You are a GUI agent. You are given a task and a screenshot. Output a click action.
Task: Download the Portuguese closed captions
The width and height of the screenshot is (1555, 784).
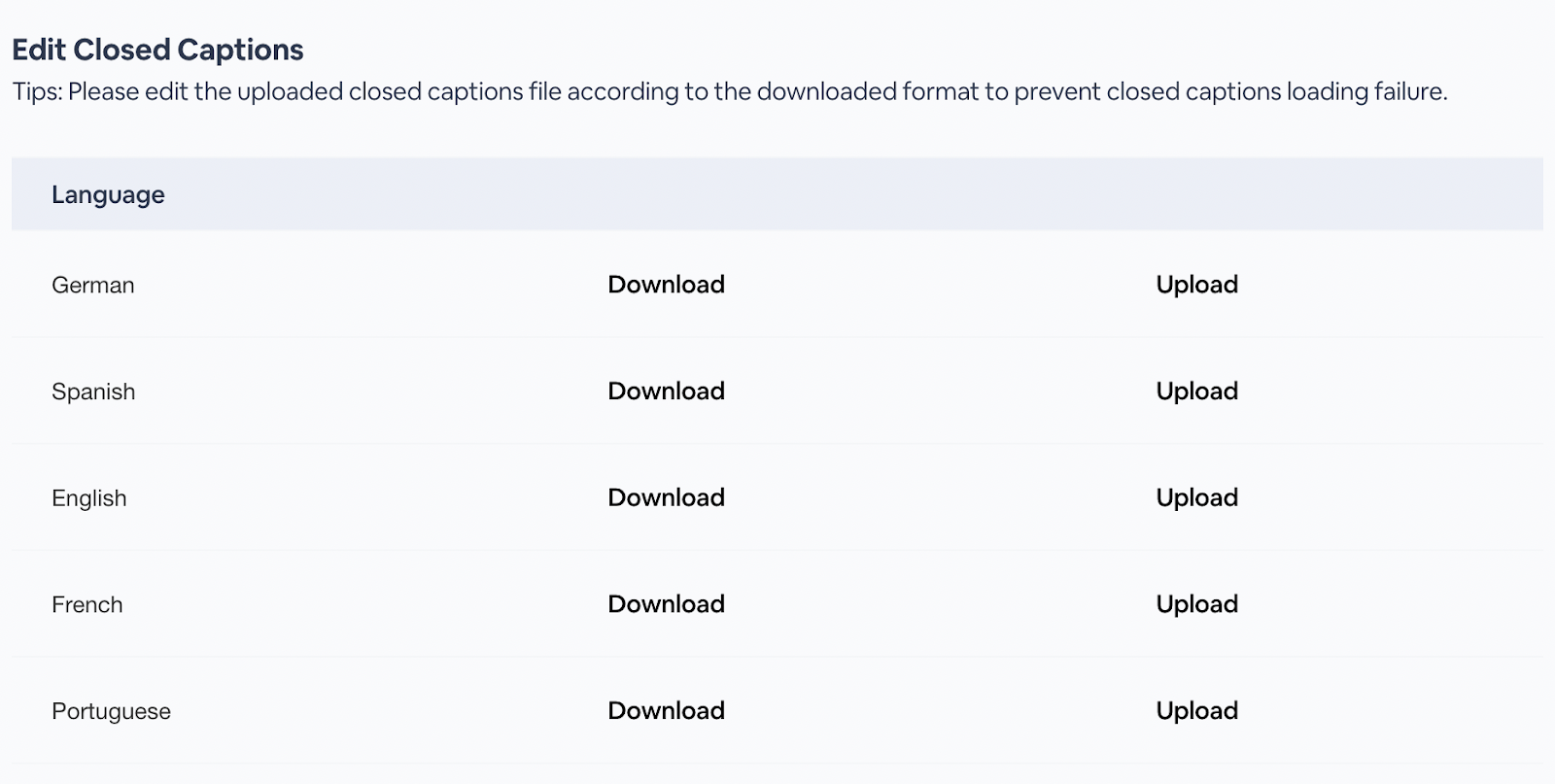[666, 711]
